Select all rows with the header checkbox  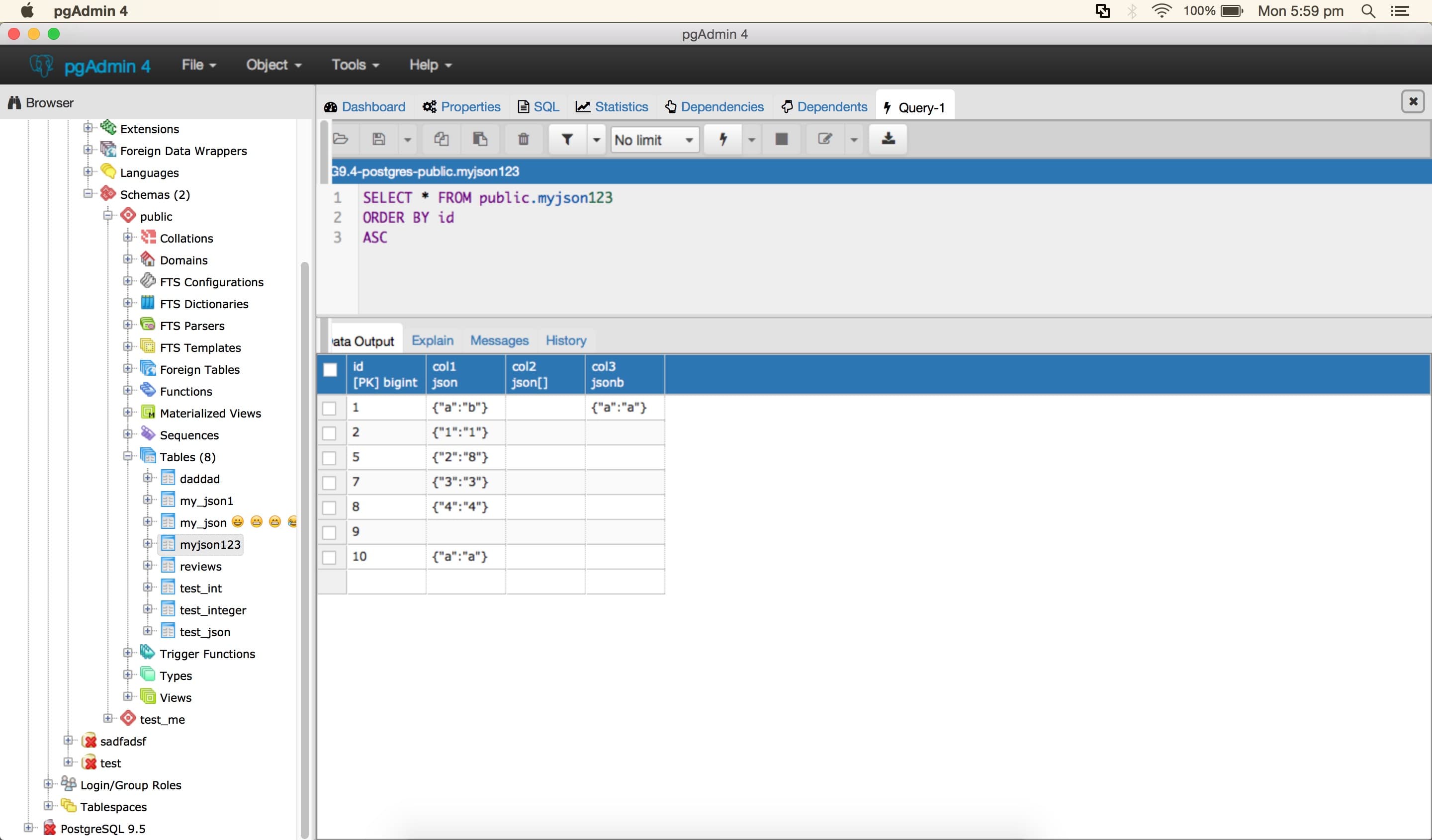(x=330, y=369)
